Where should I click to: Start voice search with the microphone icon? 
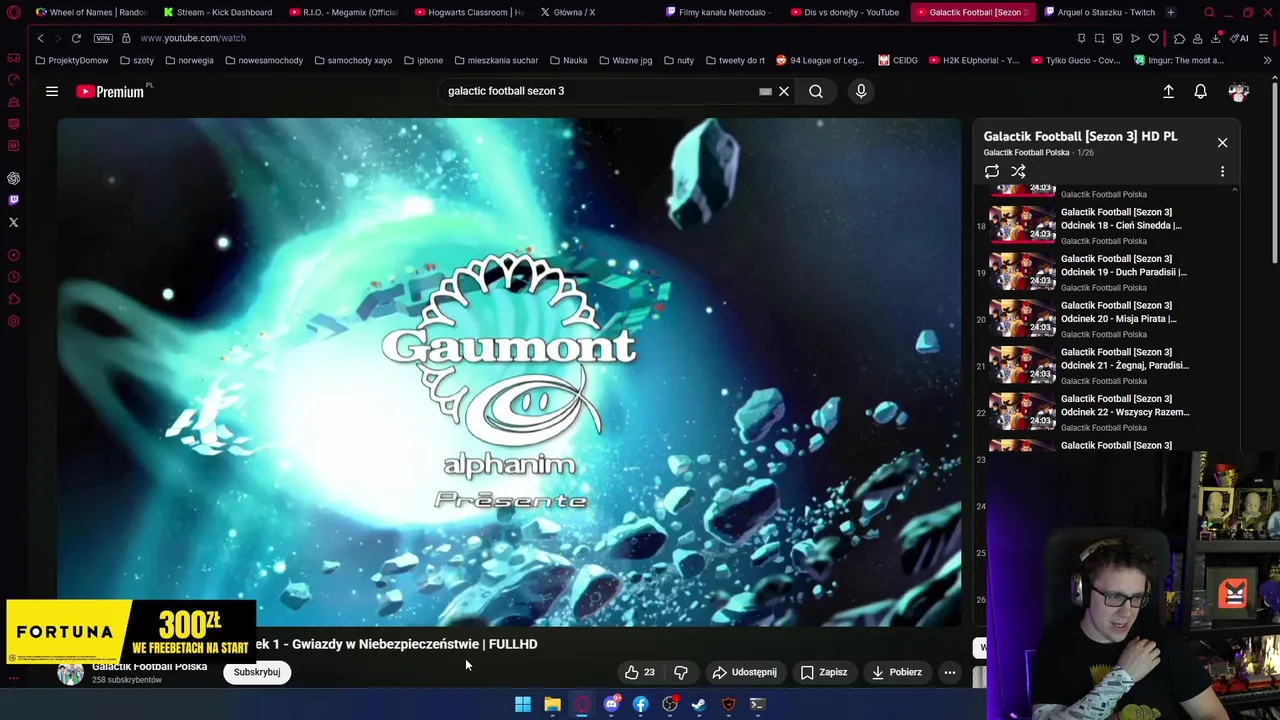click(x=861, y=91)
